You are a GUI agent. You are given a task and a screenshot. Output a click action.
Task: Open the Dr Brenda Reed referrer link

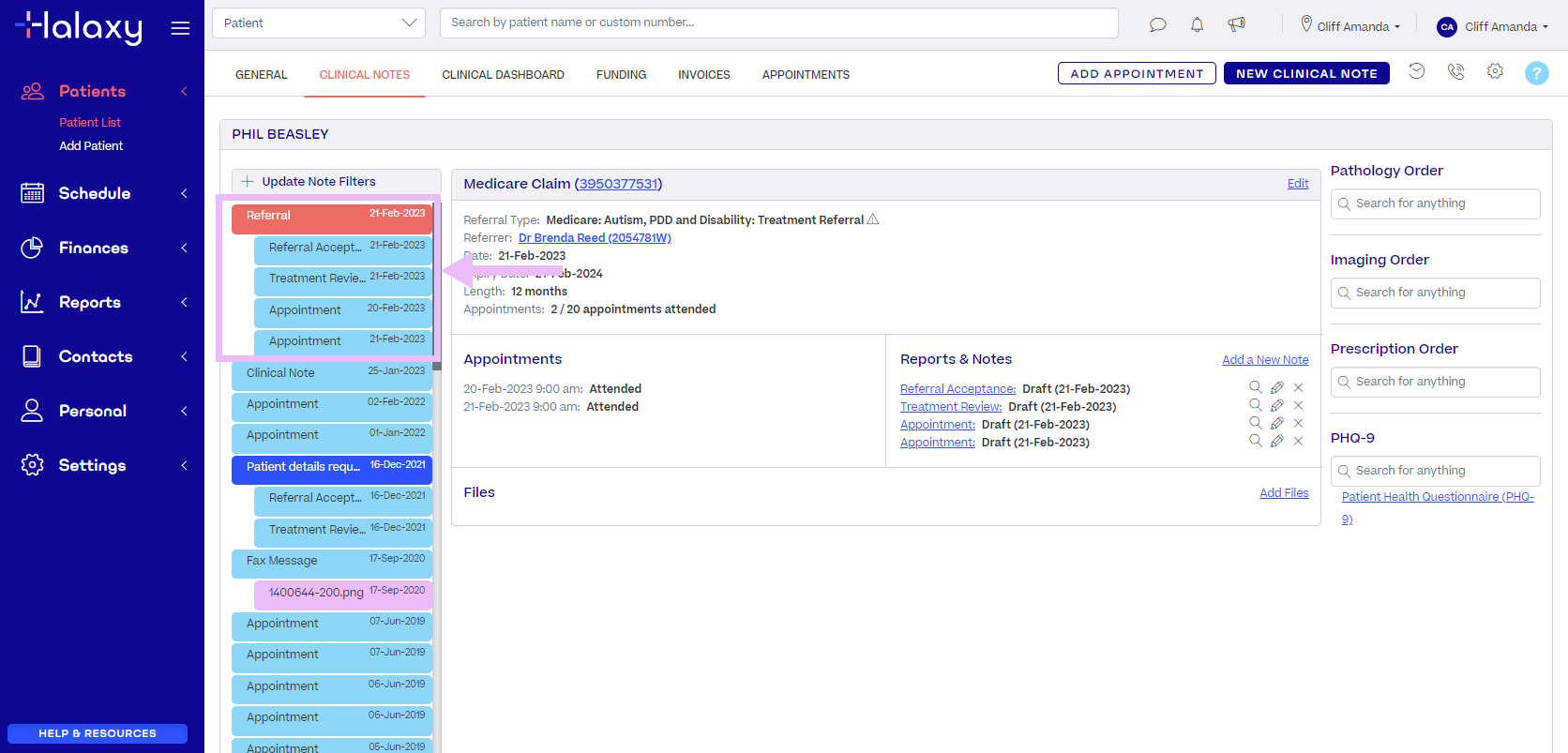595,238
